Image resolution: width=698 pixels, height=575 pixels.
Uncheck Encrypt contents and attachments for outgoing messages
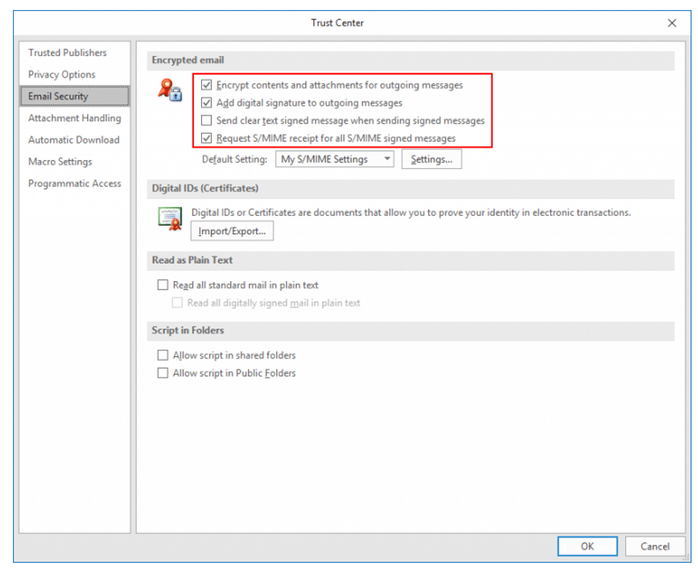[207, 85]
